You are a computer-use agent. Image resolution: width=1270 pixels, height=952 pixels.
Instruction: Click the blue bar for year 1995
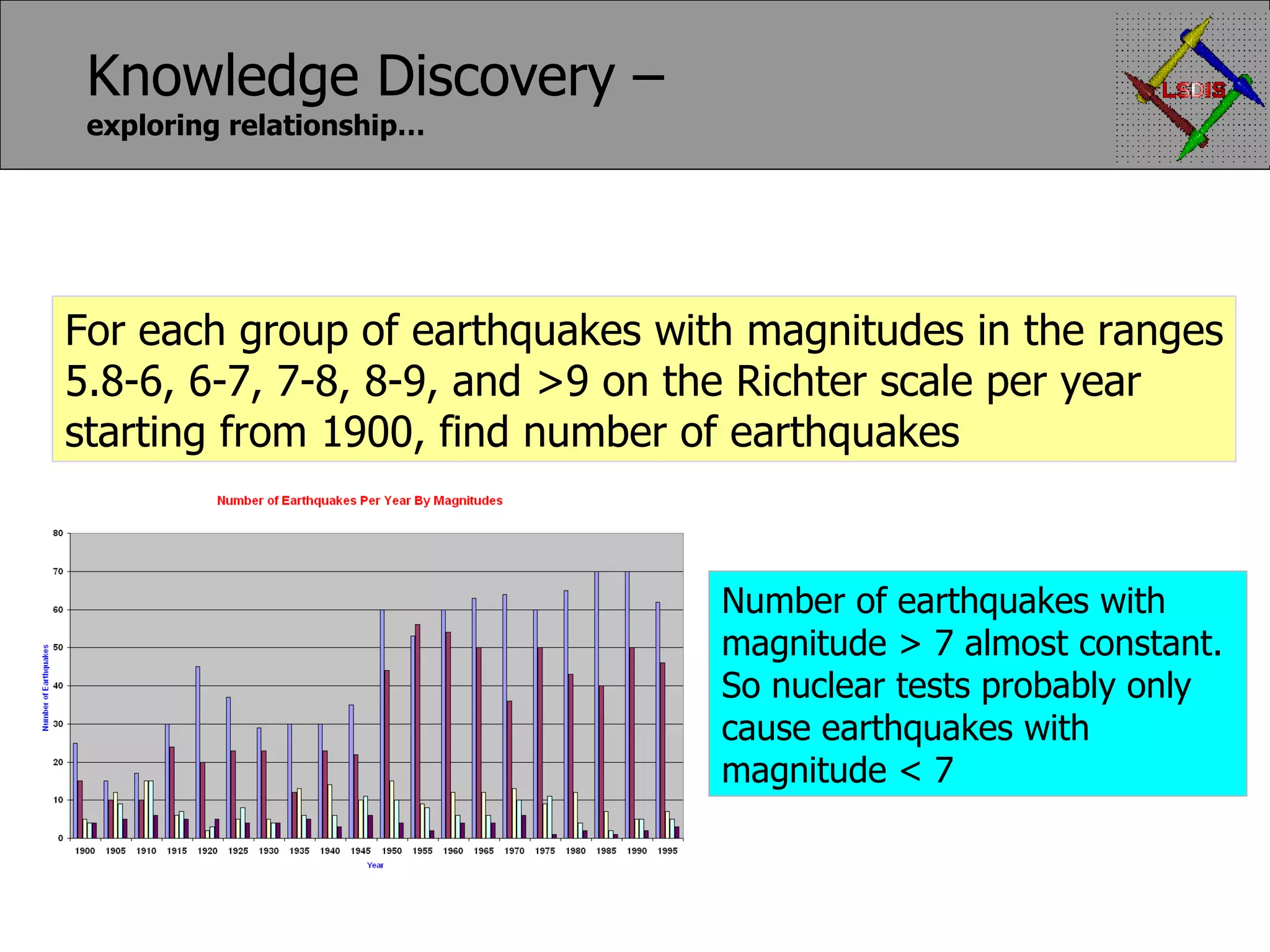(x=658, y=719)
